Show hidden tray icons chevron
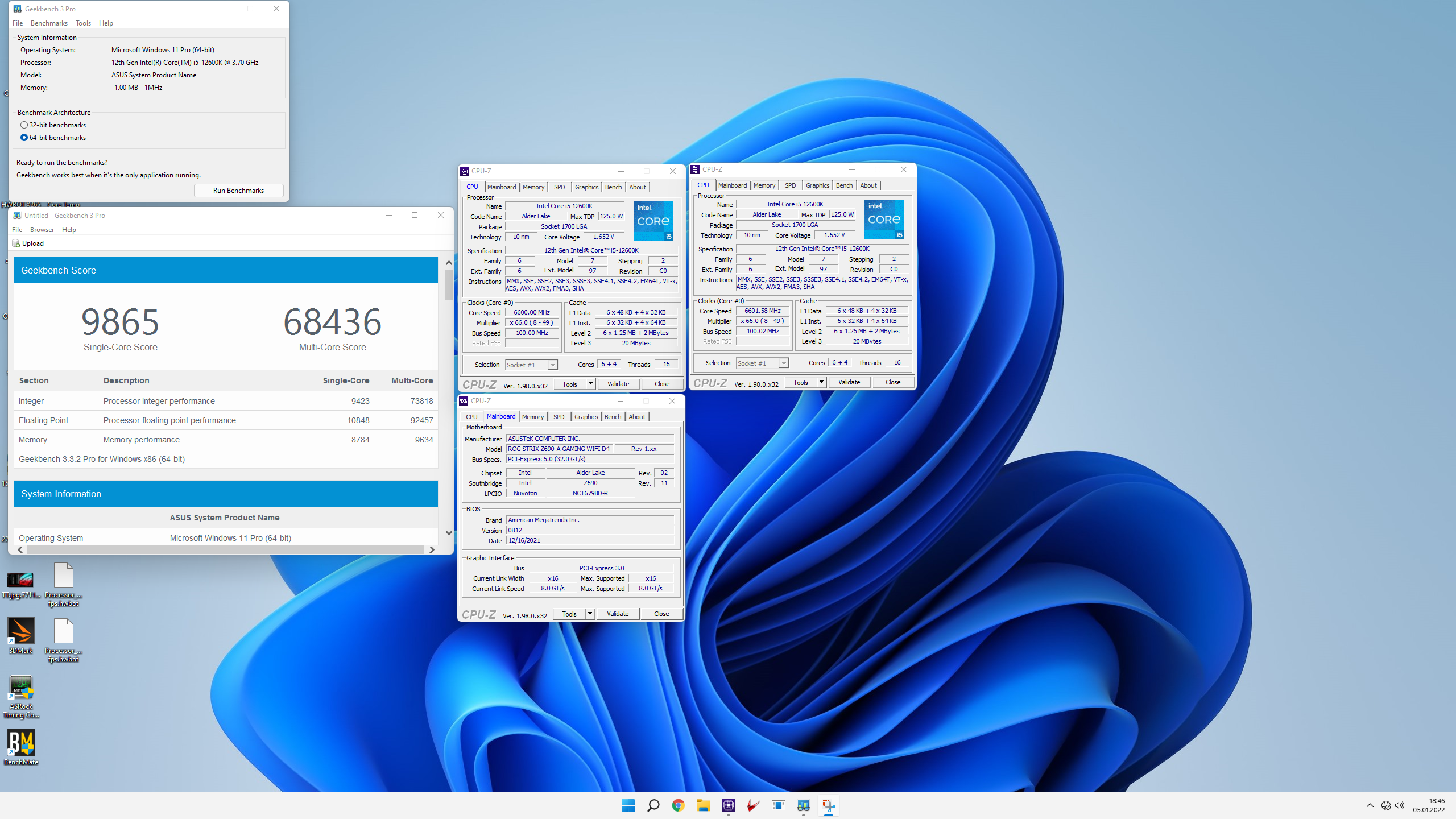 point(1370,805)
